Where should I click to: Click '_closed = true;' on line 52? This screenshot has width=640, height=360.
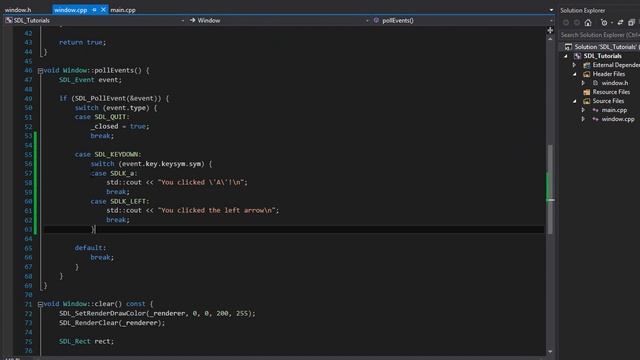coord(120,127)
